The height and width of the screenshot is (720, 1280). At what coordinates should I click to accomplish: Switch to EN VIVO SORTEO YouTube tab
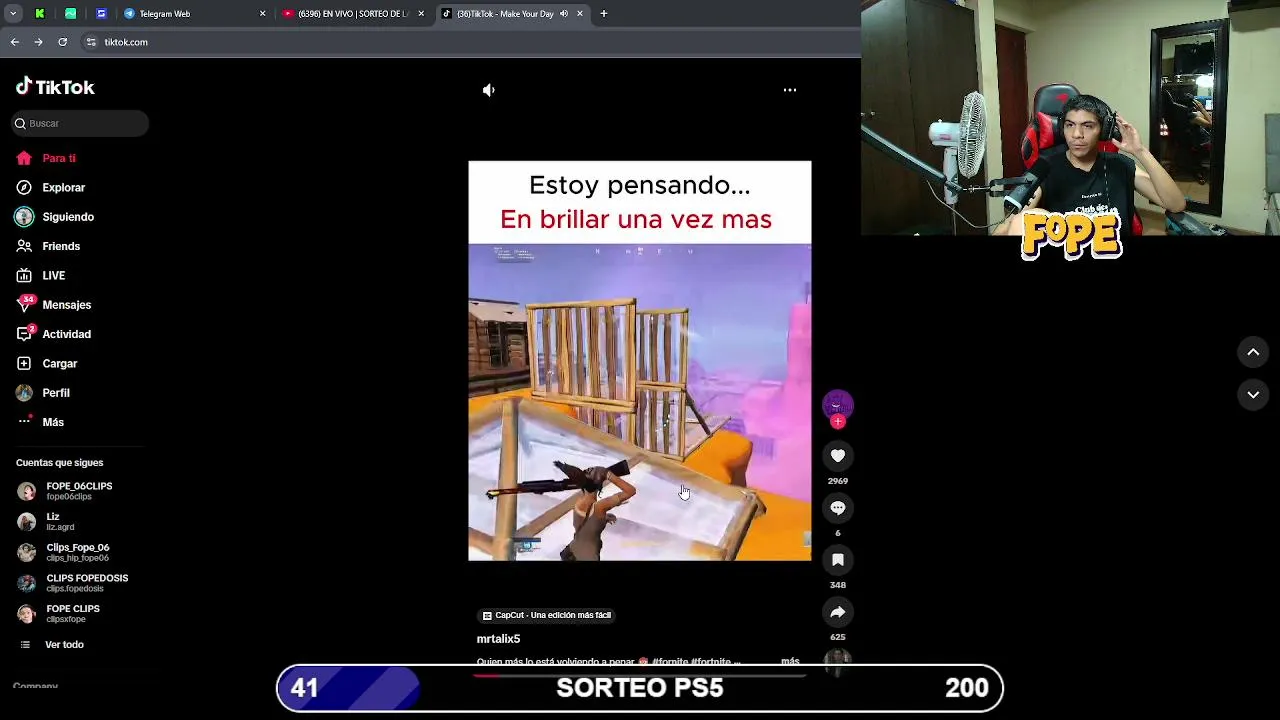(351, 14)
